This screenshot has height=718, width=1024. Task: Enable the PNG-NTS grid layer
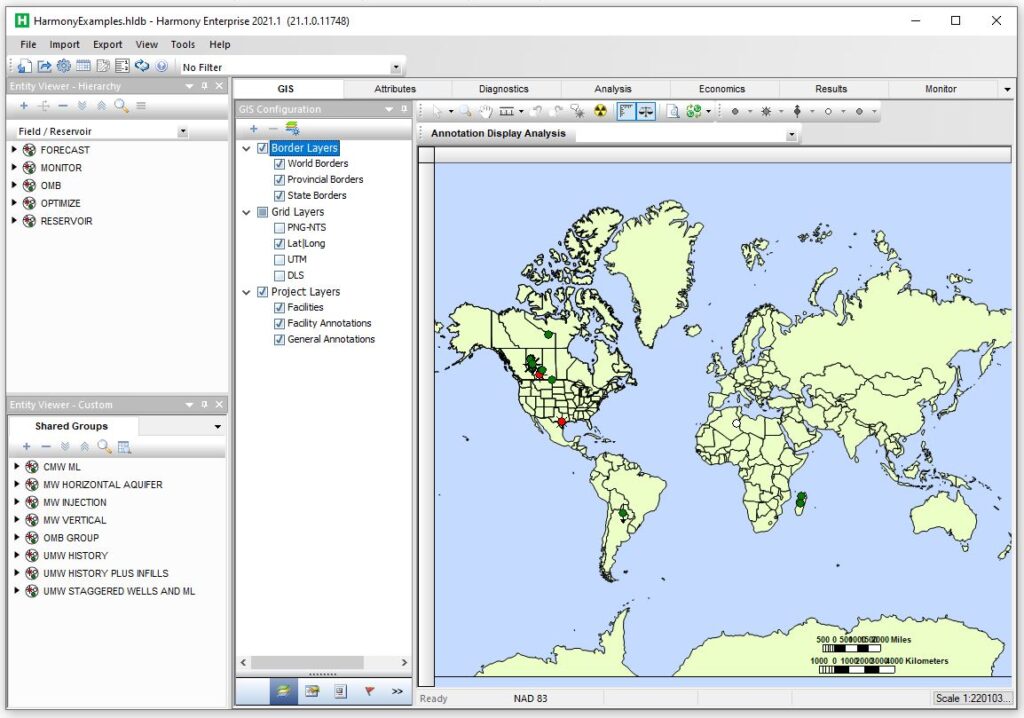point(280,228)
